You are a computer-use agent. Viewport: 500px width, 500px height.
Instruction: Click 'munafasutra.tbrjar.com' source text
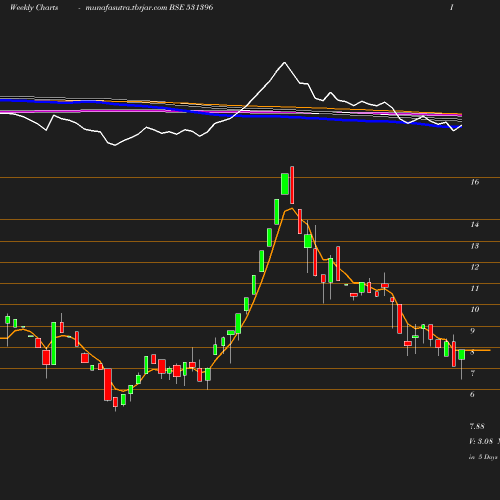126,7
